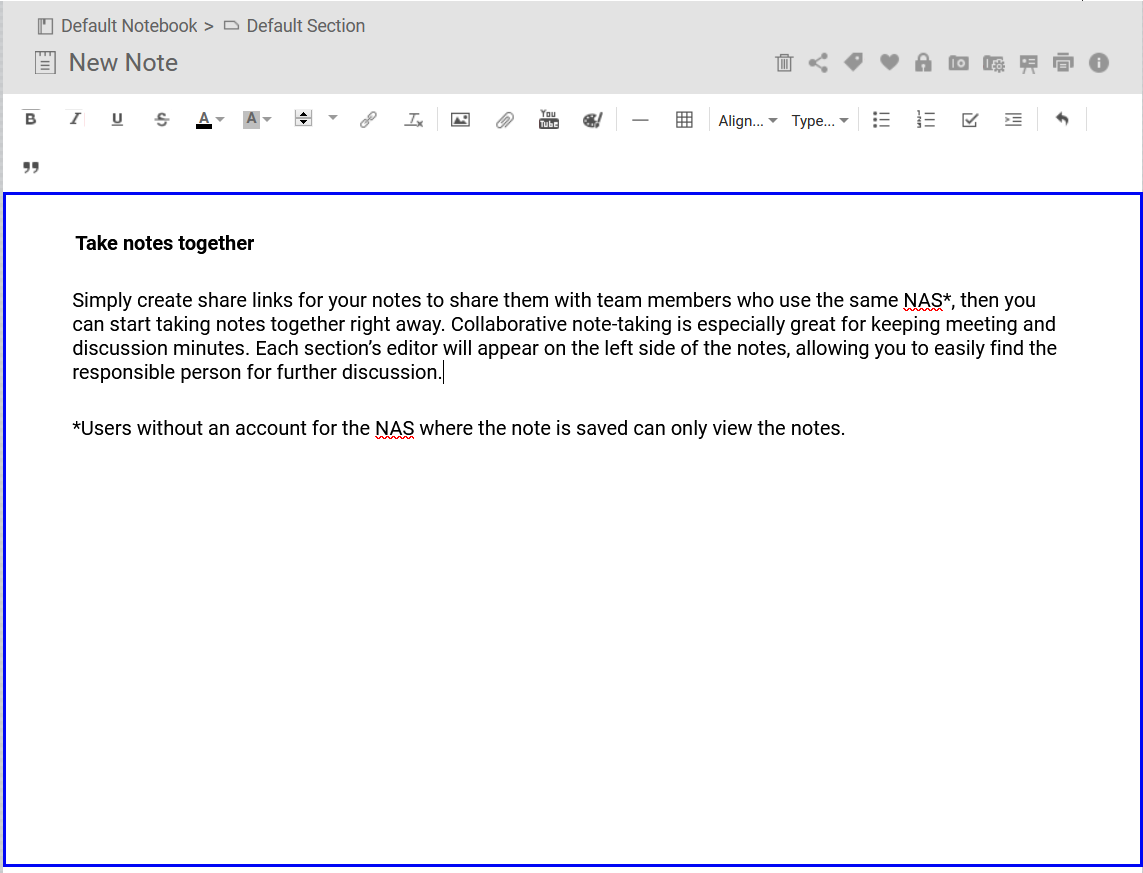This screenshot has height=873, width=1143.
Task: Toggle underline formatting
Action: pos(117,119)
